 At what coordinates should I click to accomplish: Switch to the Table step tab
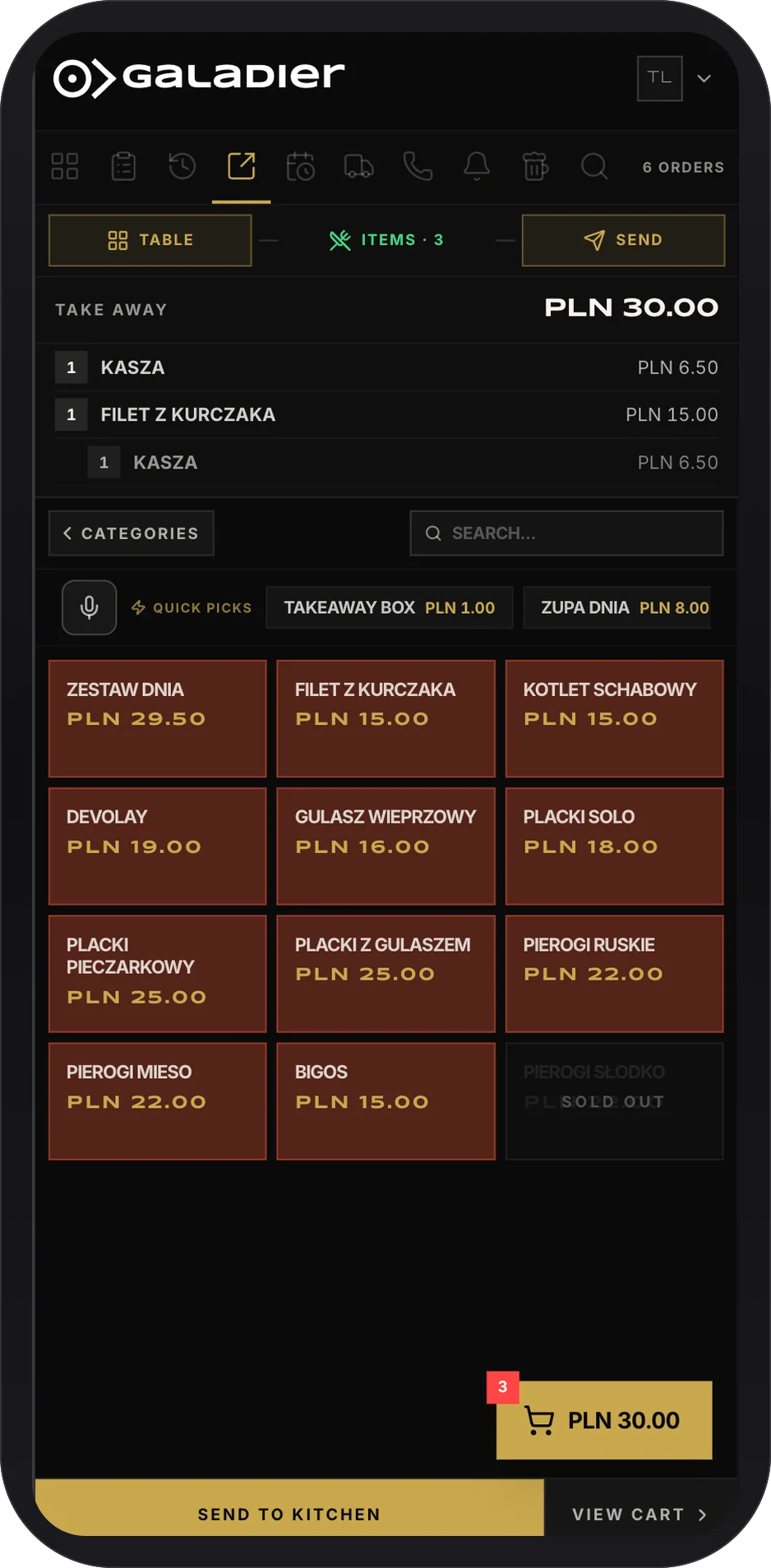coord(150,240)
